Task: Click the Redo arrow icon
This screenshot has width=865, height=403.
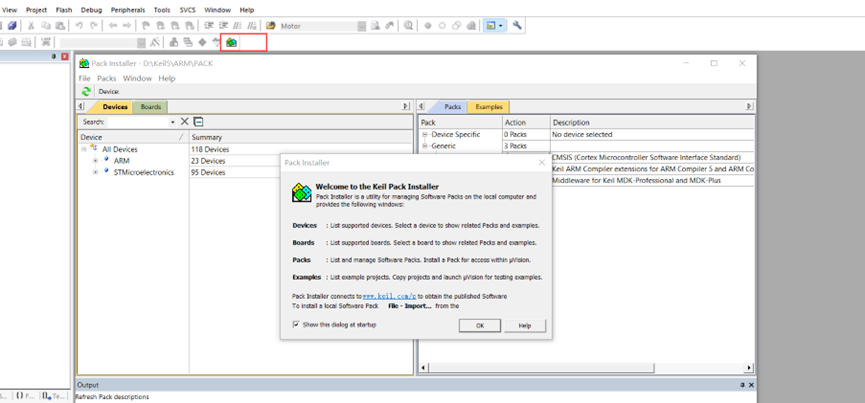Action: click(x=94, y=25)
